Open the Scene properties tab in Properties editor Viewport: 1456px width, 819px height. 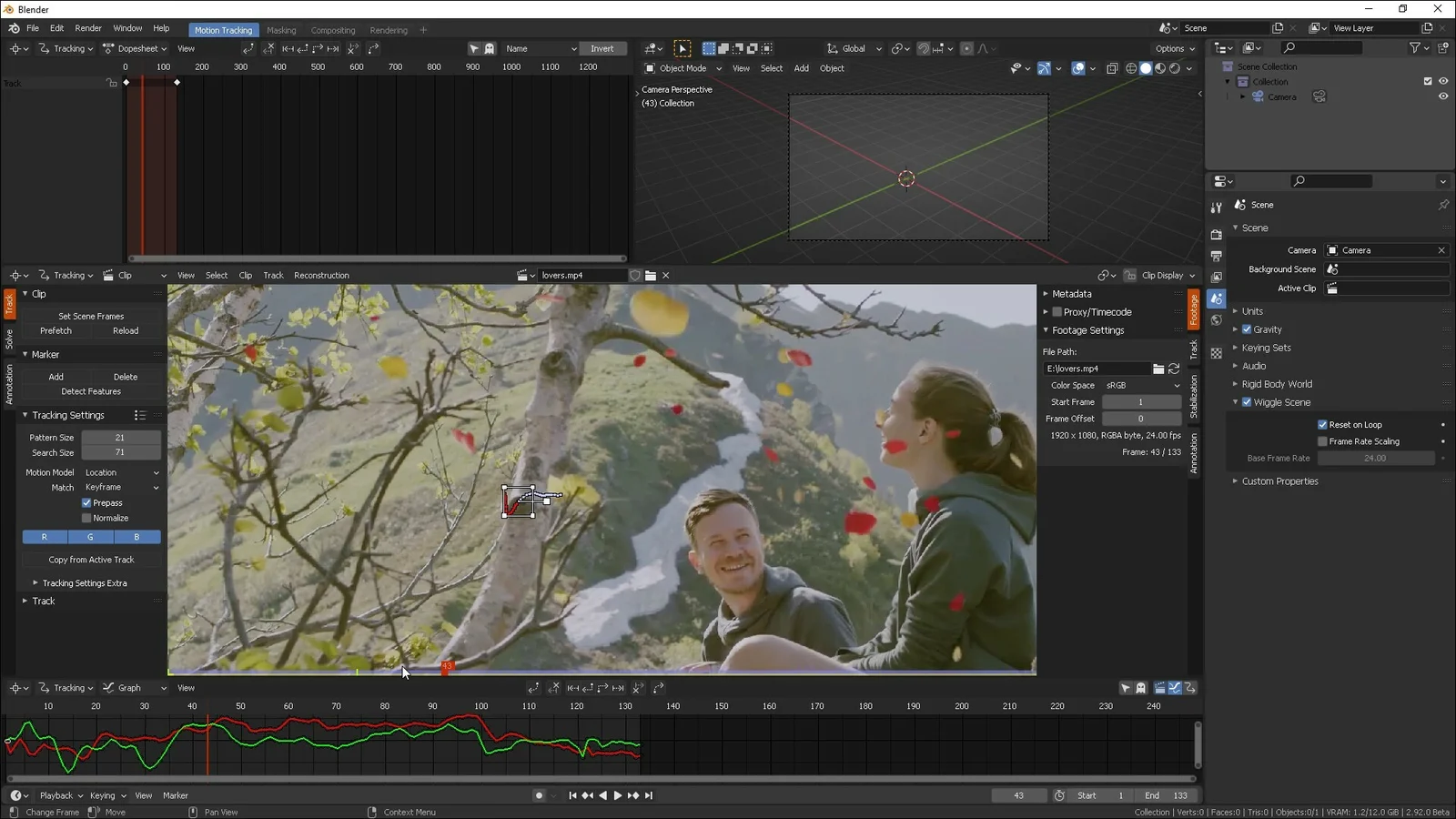tap(1217, 298)
